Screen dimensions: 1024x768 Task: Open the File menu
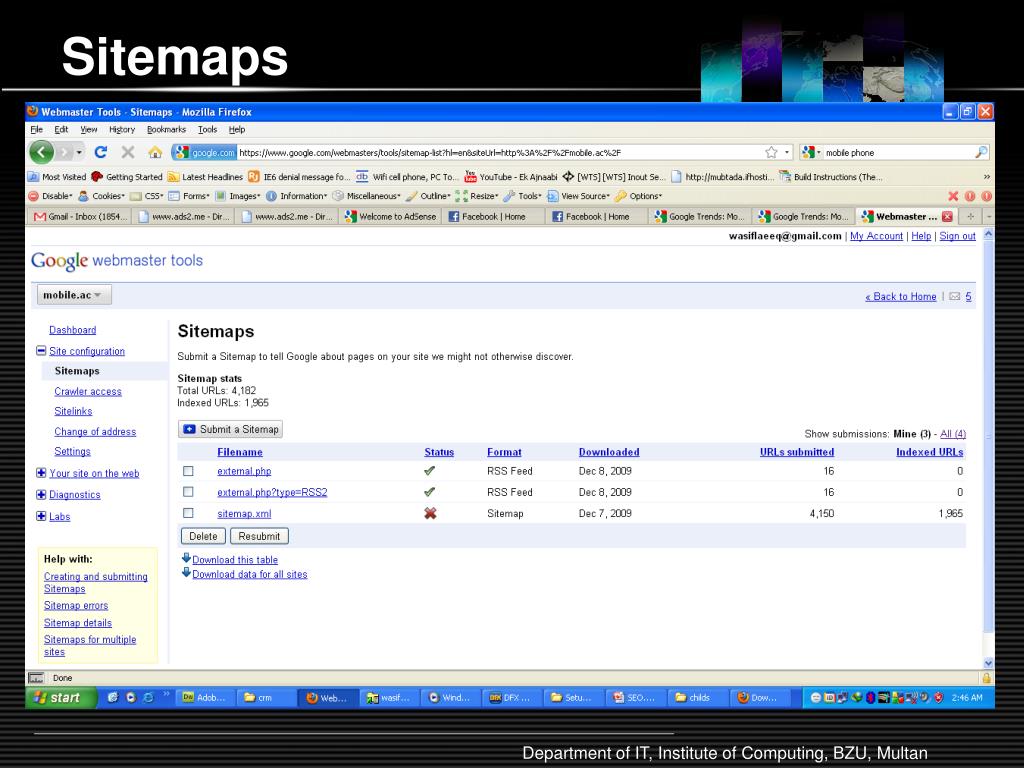tap(37, 129)
